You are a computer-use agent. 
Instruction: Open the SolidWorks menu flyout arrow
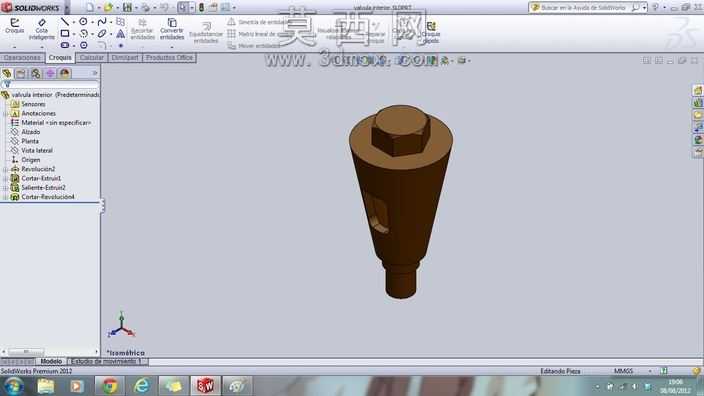click(66, 8)
